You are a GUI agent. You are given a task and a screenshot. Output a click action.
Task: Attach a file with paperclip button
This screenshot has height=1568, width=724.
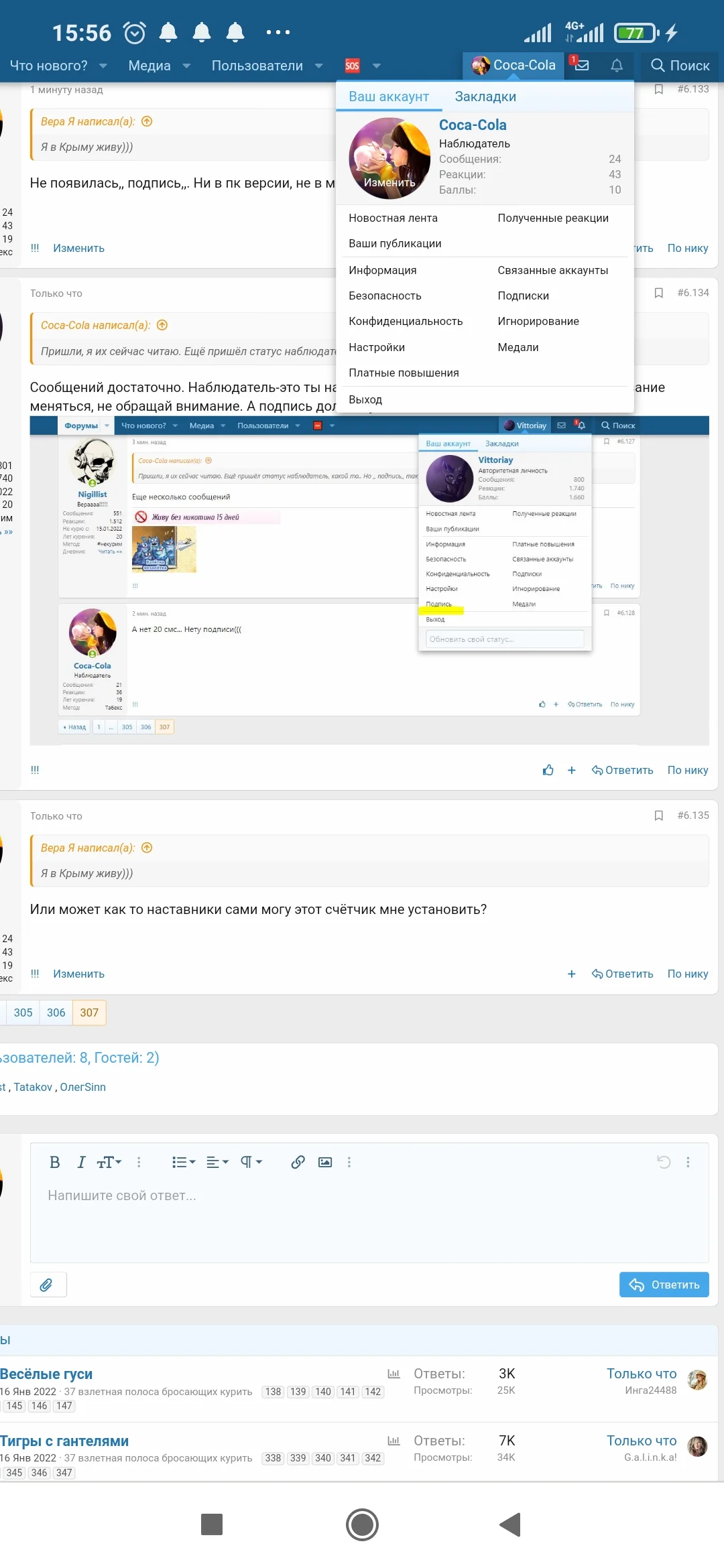tap(48, 1285)
